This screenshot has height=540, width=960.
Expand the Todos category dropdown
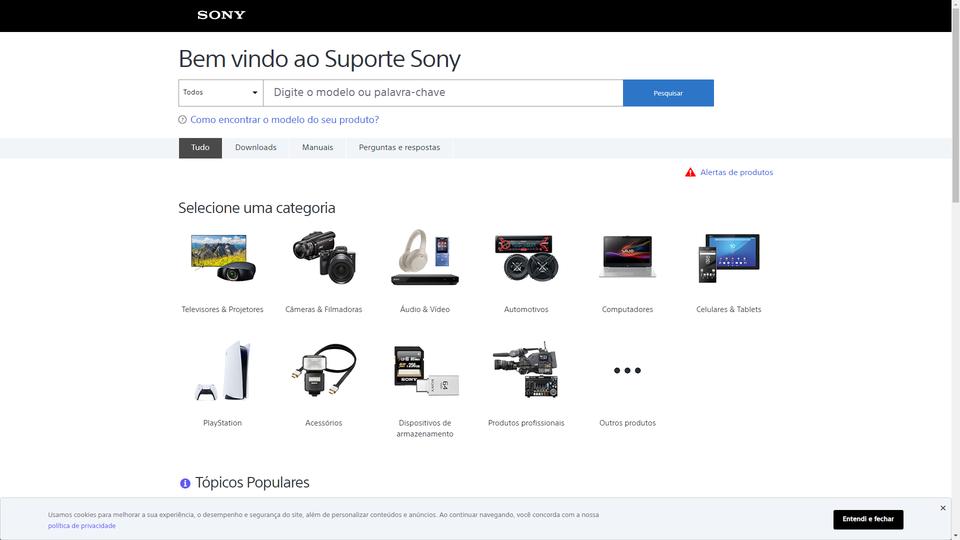221,93
